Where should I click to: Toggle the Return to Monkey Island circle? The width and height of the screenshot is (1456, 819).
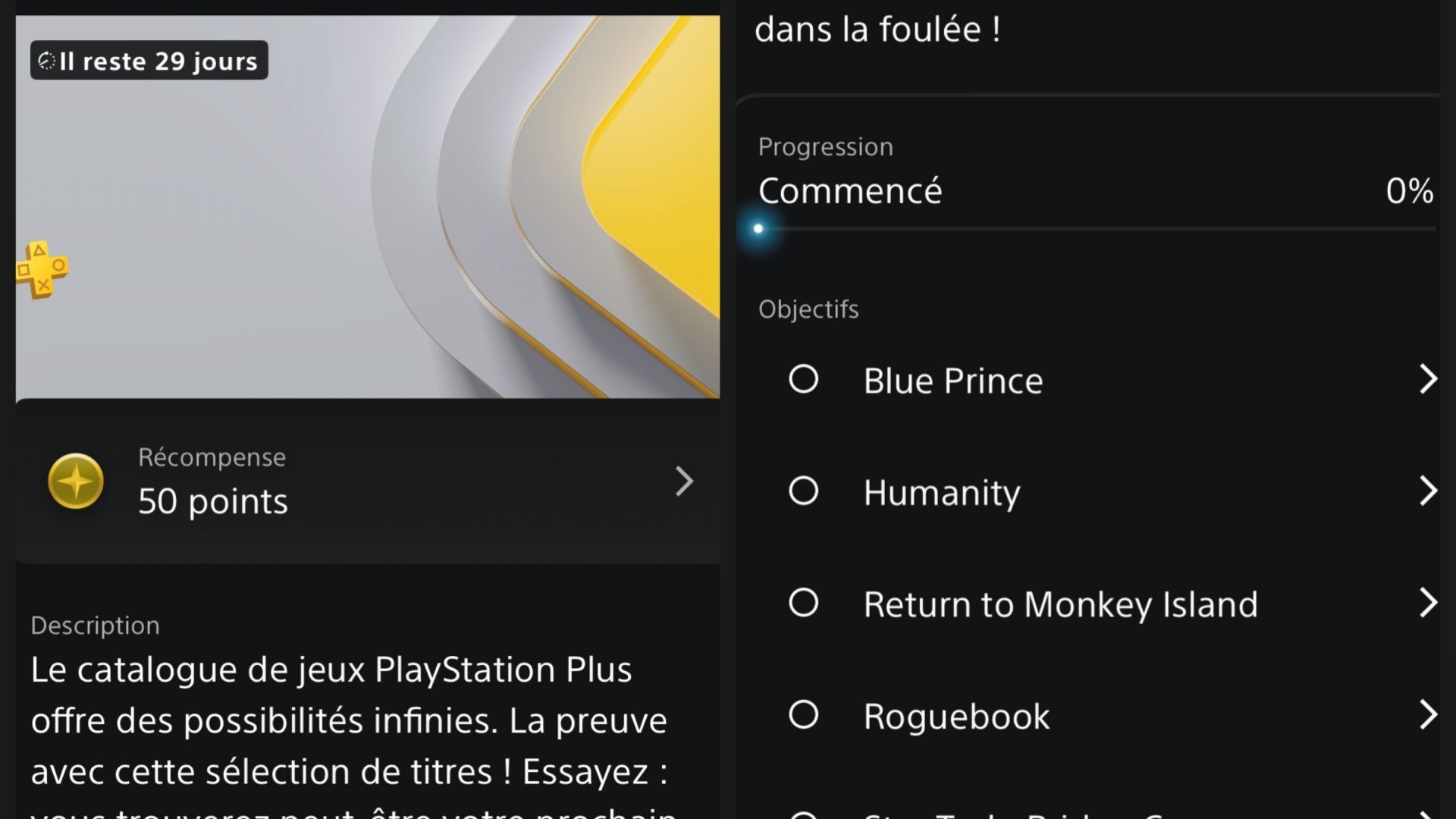pos(803,603)
